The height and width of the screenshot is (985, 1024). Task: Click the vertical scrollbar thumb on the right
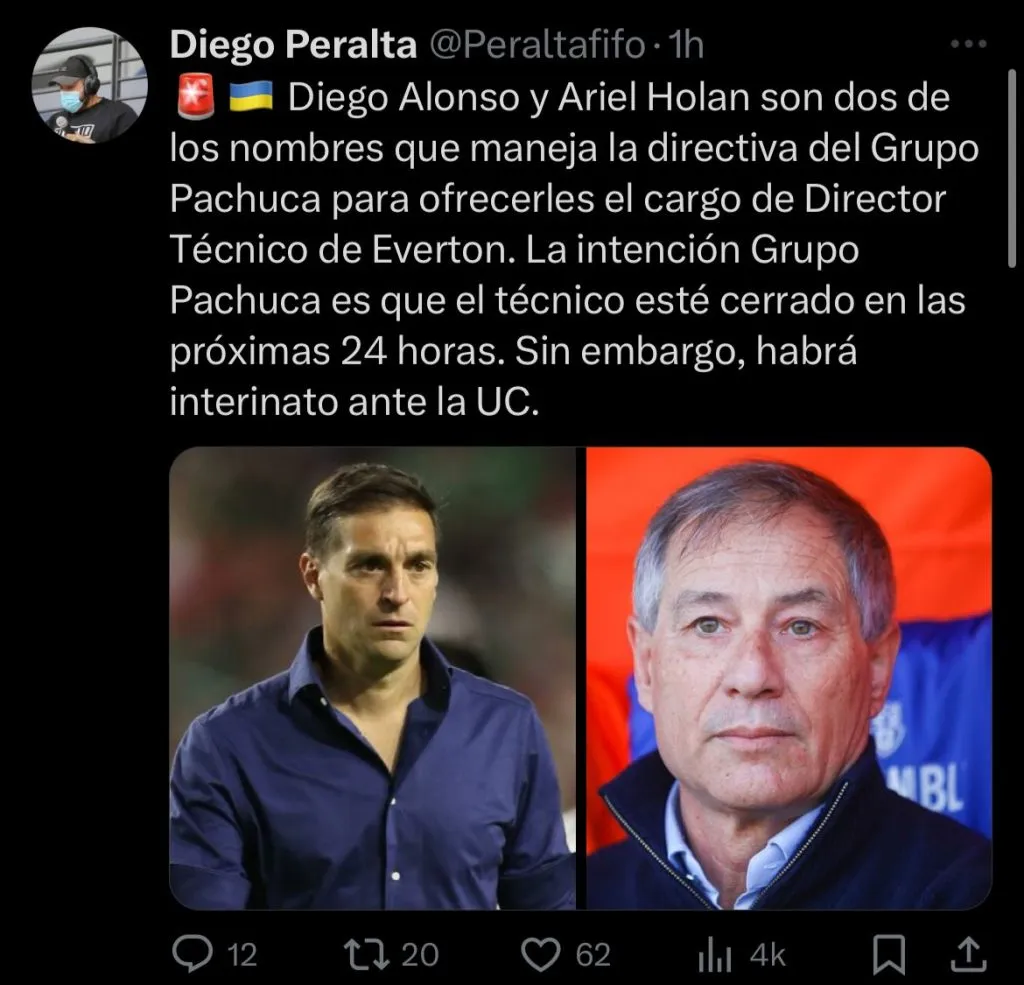pyautogui.click(x=1012, y=169)
